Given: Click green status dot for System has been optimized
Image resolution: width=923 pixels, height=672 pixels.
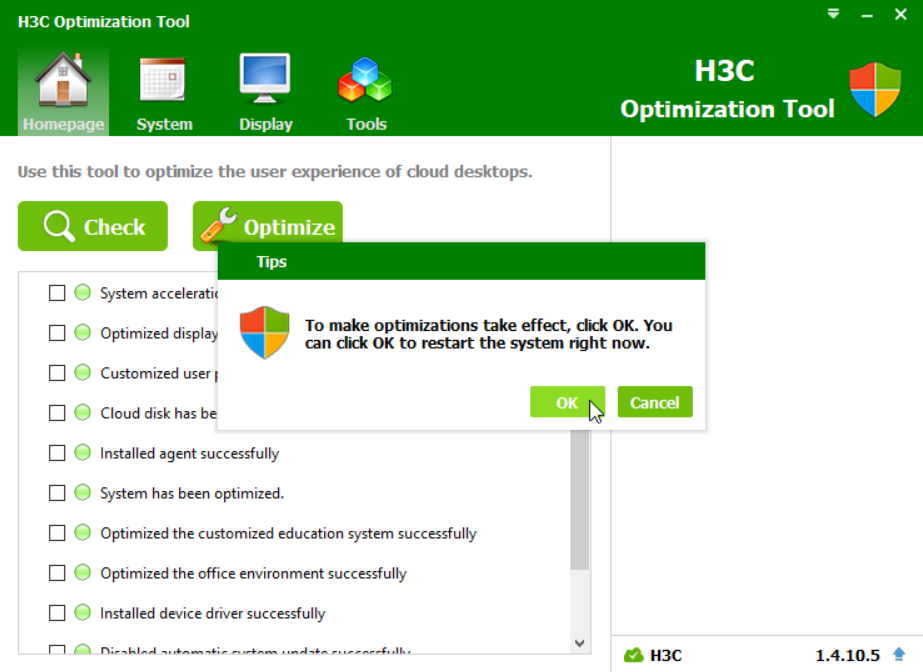Looking at the screenshot, I should tap(82, 492).
